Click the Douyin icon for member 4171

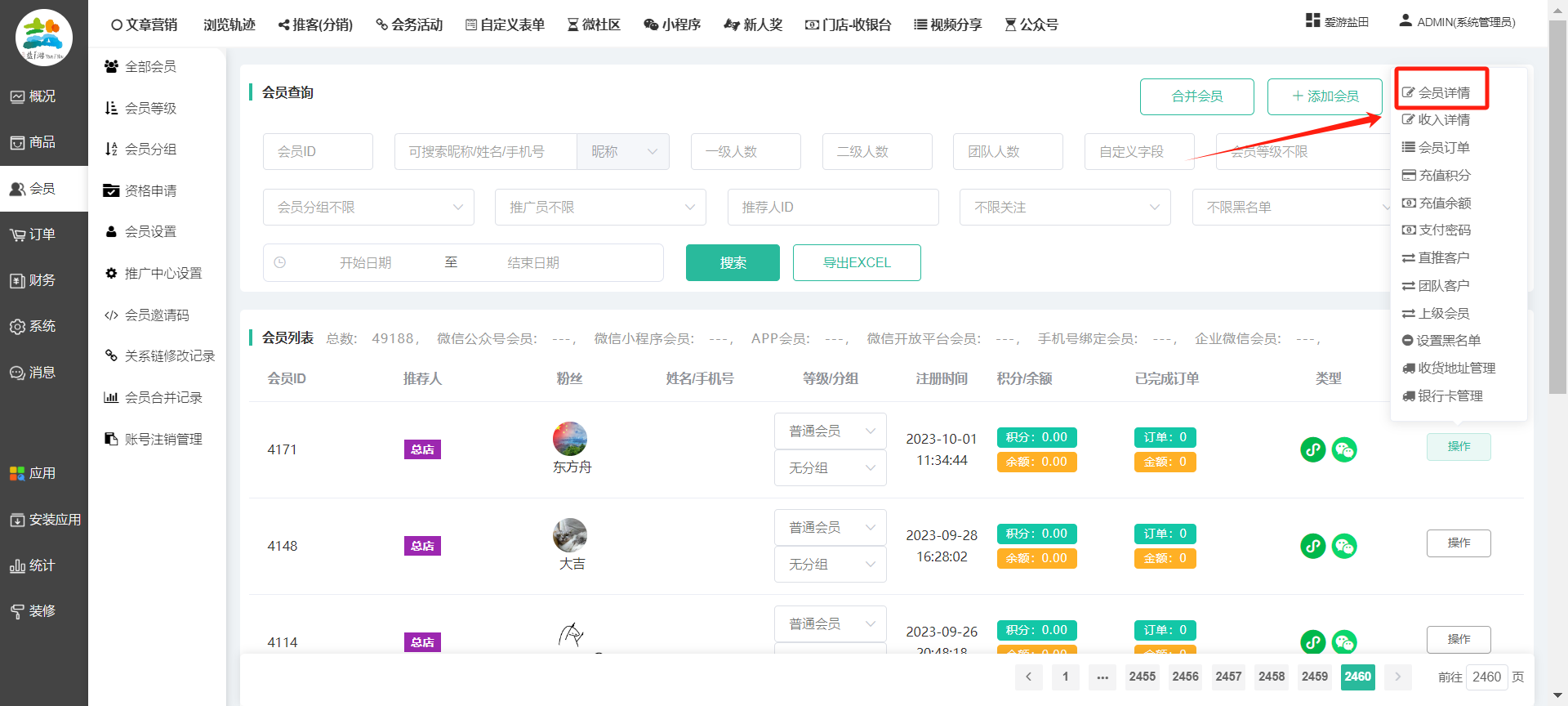[1312, 449]
